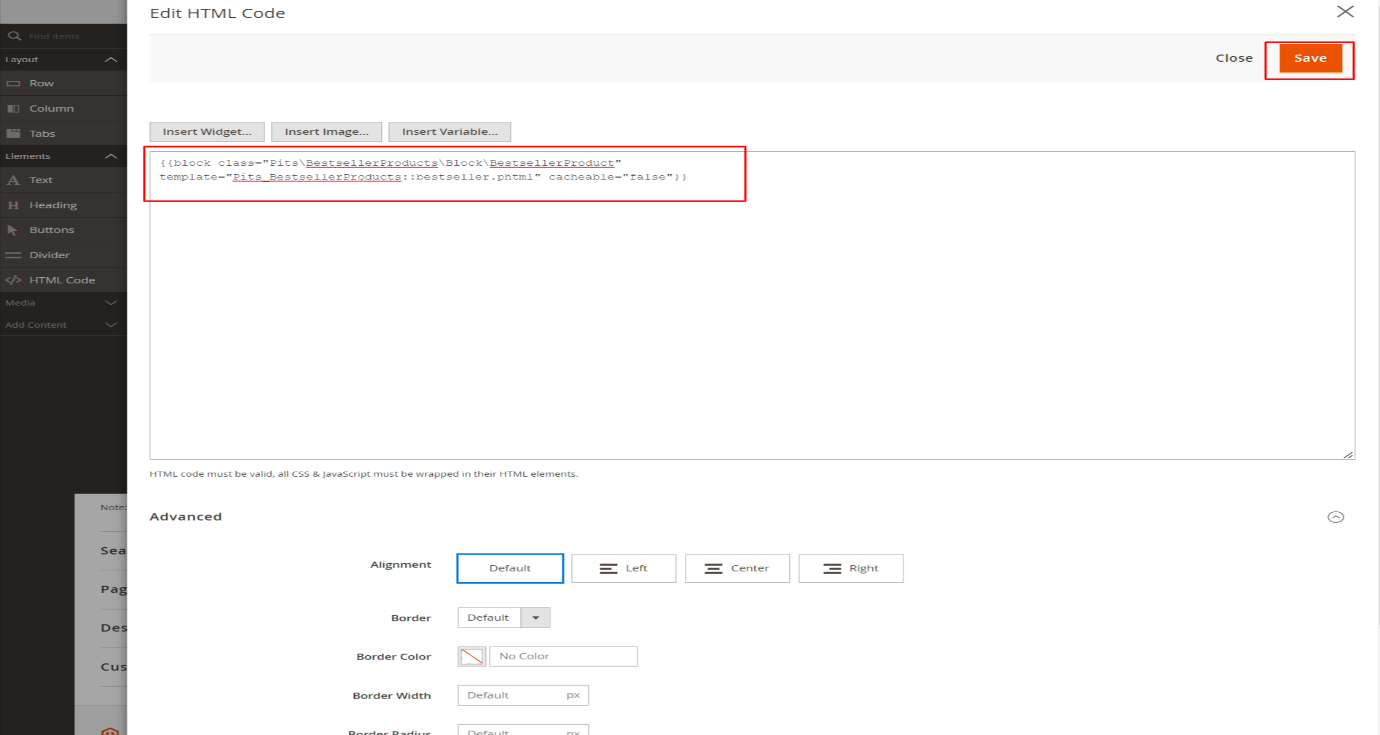Open the Border Color swatch picker
The height and width of the screenshot is (735, 1380).
[472, 657]
